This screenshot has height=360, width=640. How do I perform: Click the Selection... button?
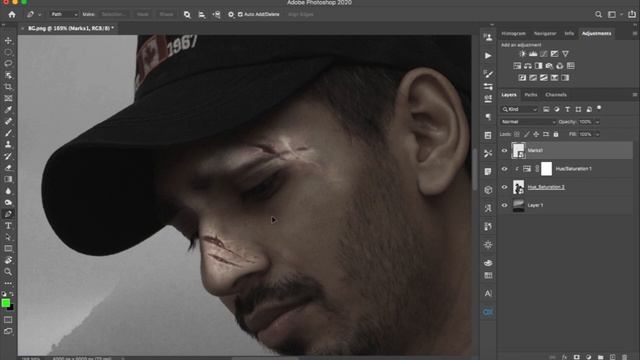pyautogui.click(x=113, y=14)
